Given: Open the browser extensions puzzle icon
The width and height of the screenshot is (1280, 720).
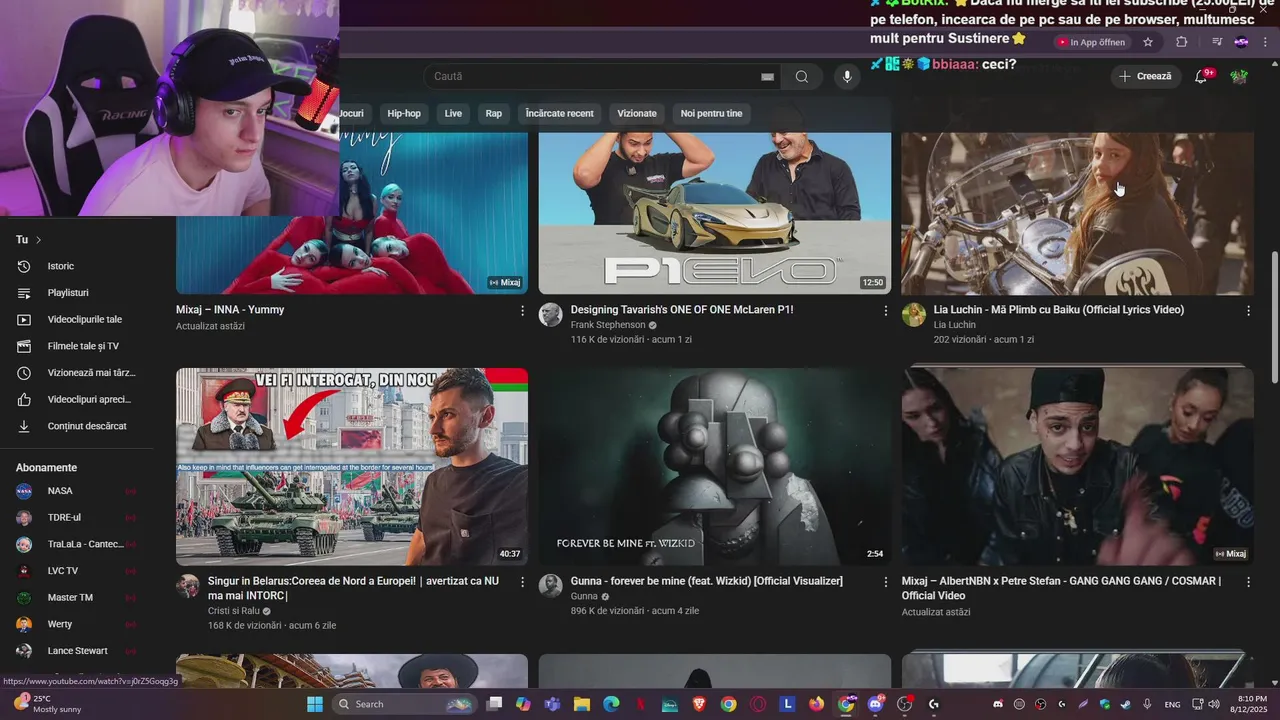Looking at the screenshot, I should (x=1182, y=42).
